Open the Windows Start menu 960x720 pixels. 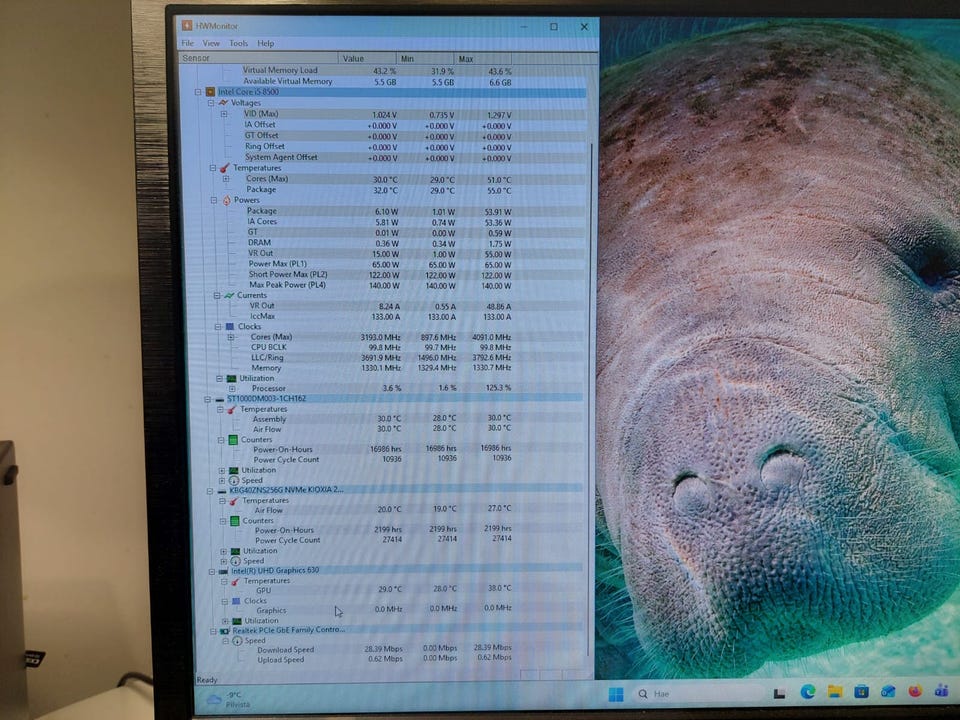pyautogui.click(x=615, y=694)
